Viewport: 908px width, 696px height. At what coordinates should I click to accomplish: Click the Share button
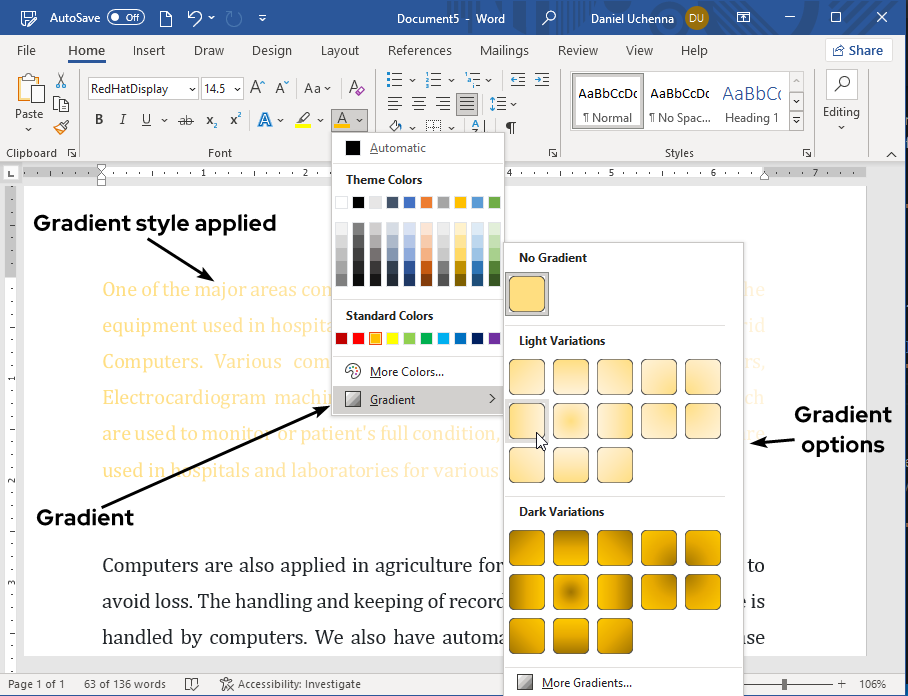[x=858, y=50]
